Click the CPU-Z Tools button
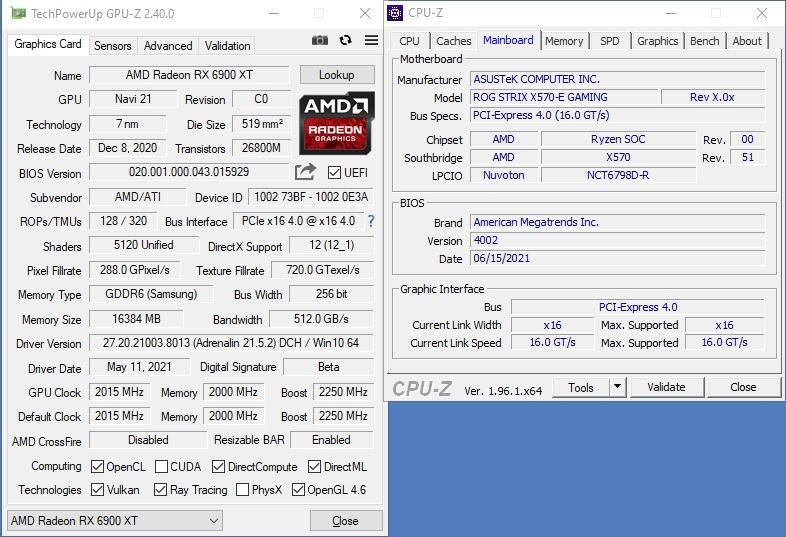Screen dimensions: 786x537 click(x=581, y=387)
